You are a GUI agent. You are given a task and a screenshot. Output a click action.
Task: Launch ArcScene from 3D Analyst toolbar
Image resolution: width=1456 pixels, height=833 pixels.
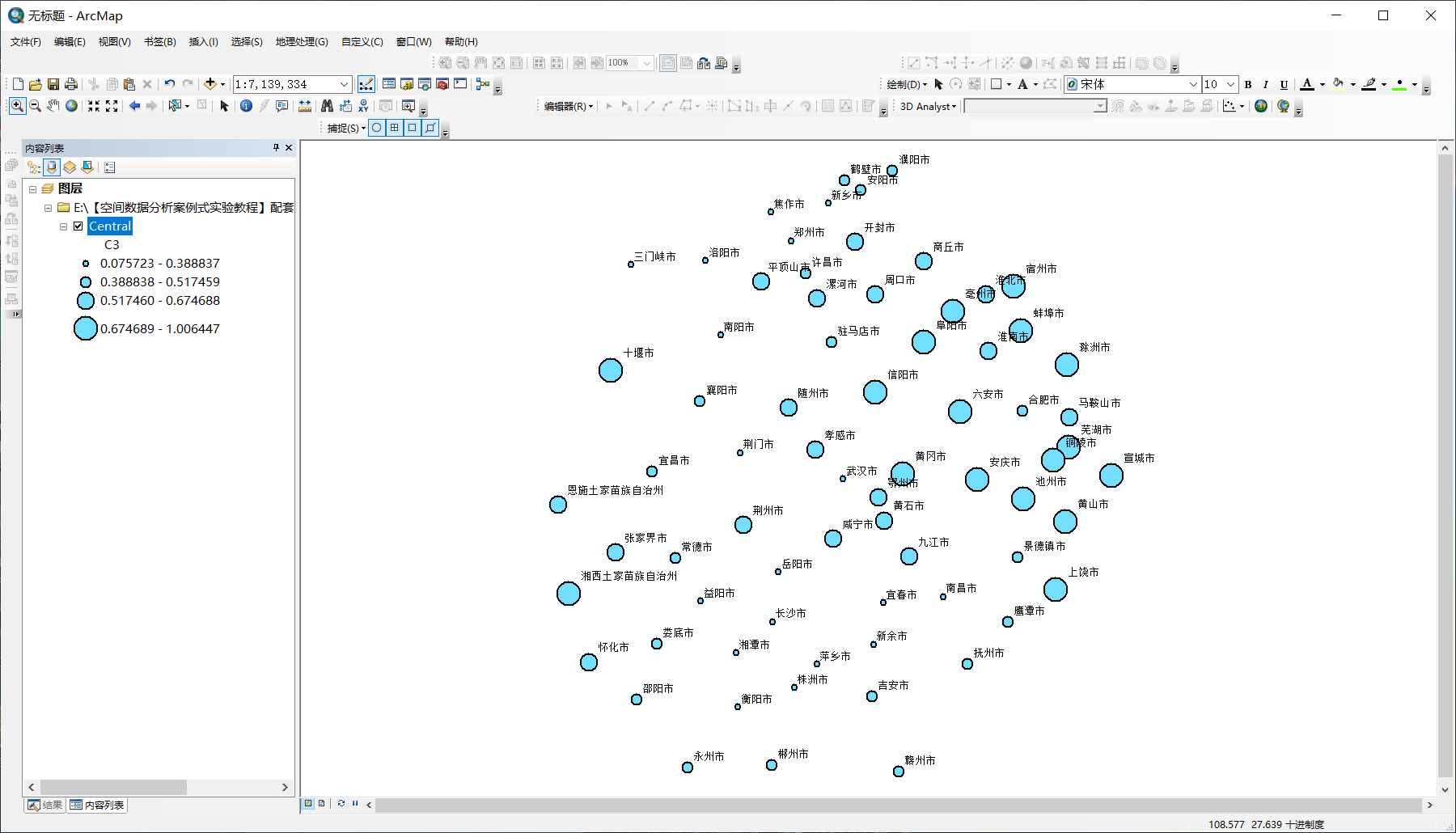(1261, 106)
